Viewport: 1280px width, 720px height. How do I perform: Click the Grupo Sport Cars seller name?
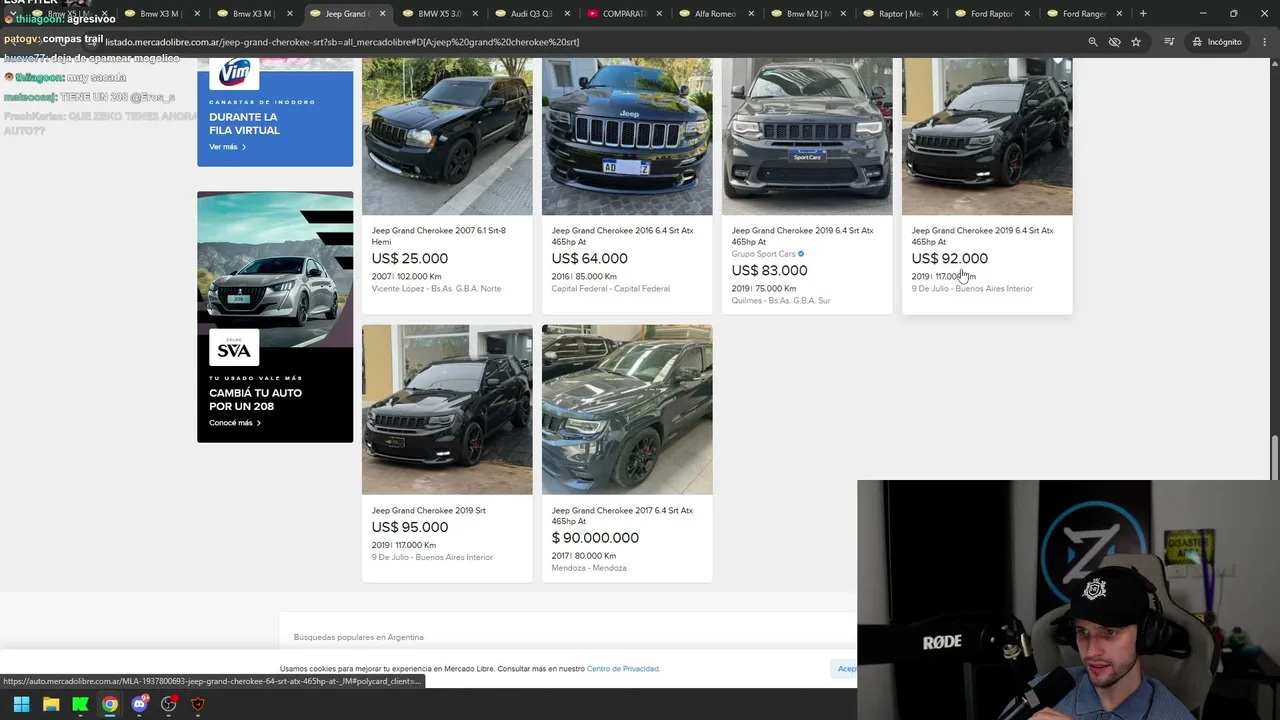point(764,254)
